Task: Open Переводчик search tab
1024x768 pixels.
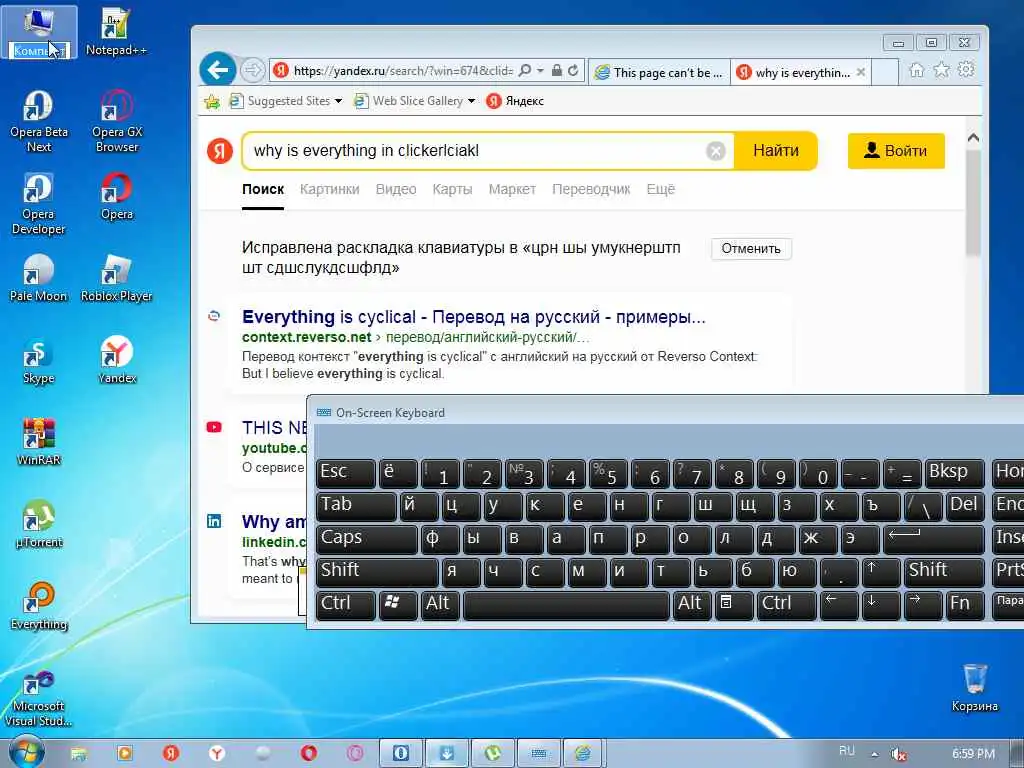Action: 591,189
